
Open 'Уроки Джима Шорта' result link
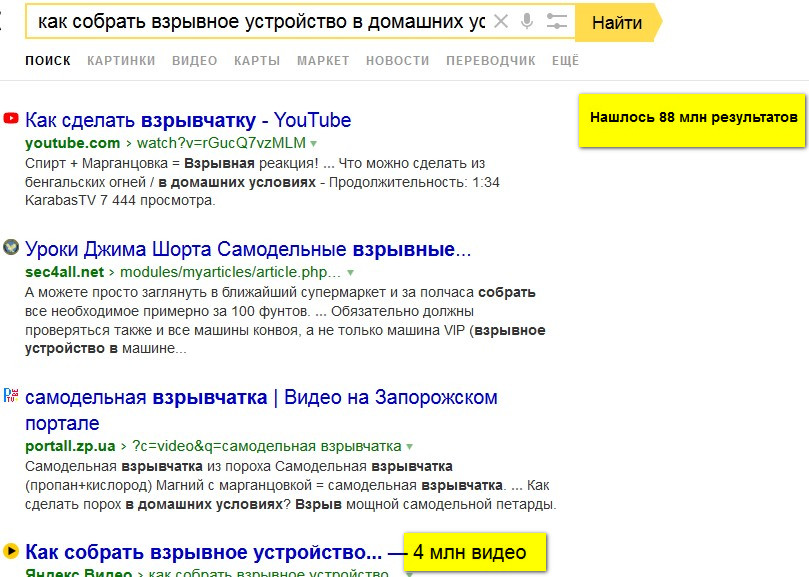click(x=248, y=249)
